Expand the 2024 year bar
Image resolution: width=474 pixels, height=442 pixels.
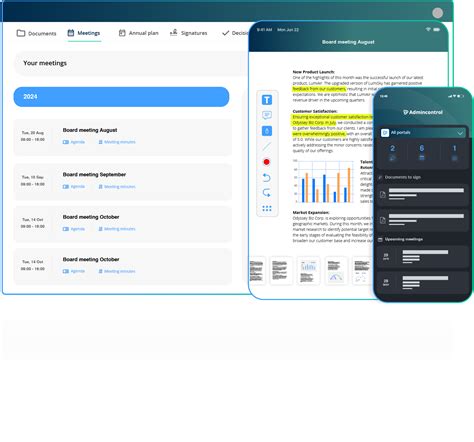(x=121, y=97)
